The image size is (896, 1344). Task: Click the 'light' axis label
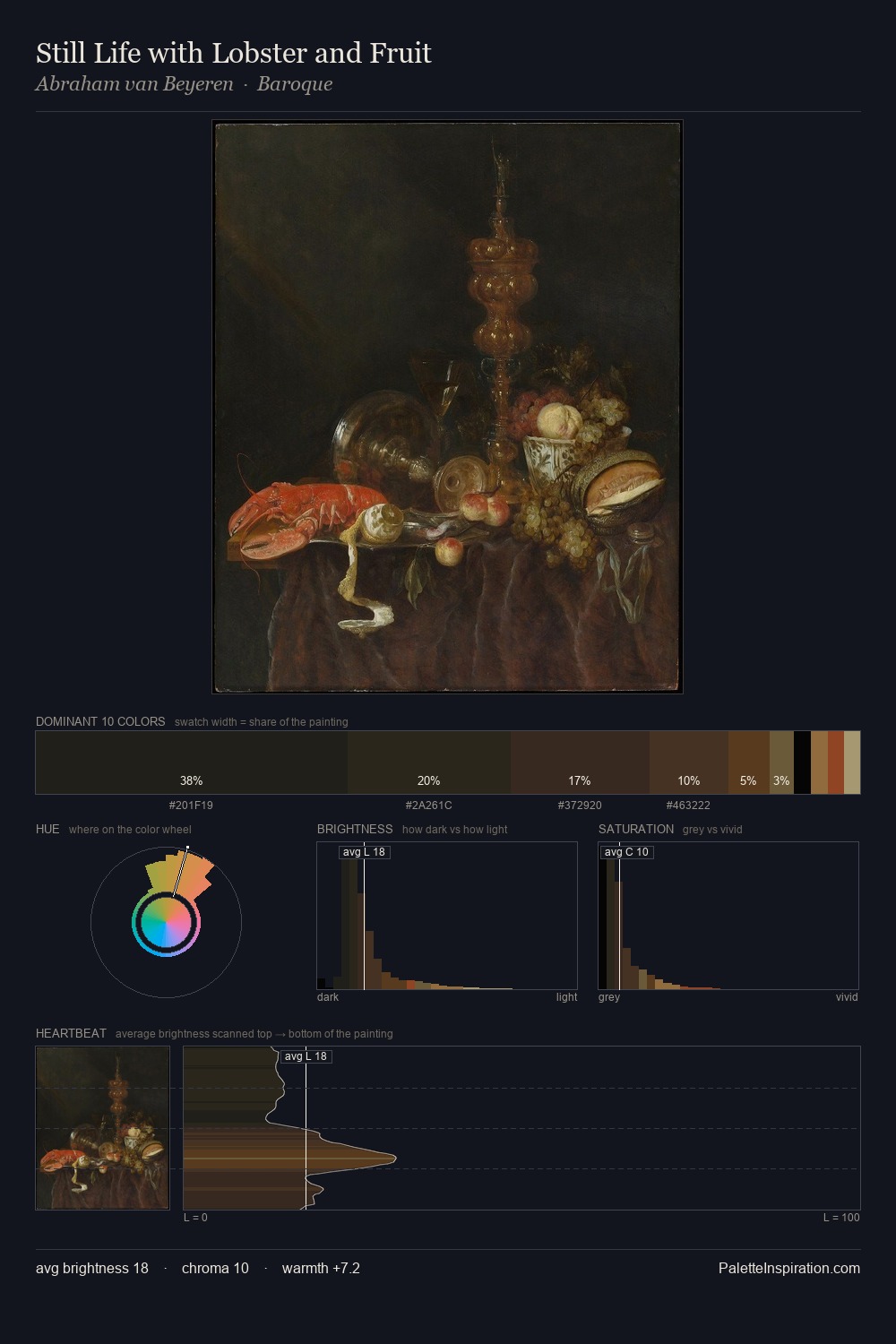coord(566,997)
